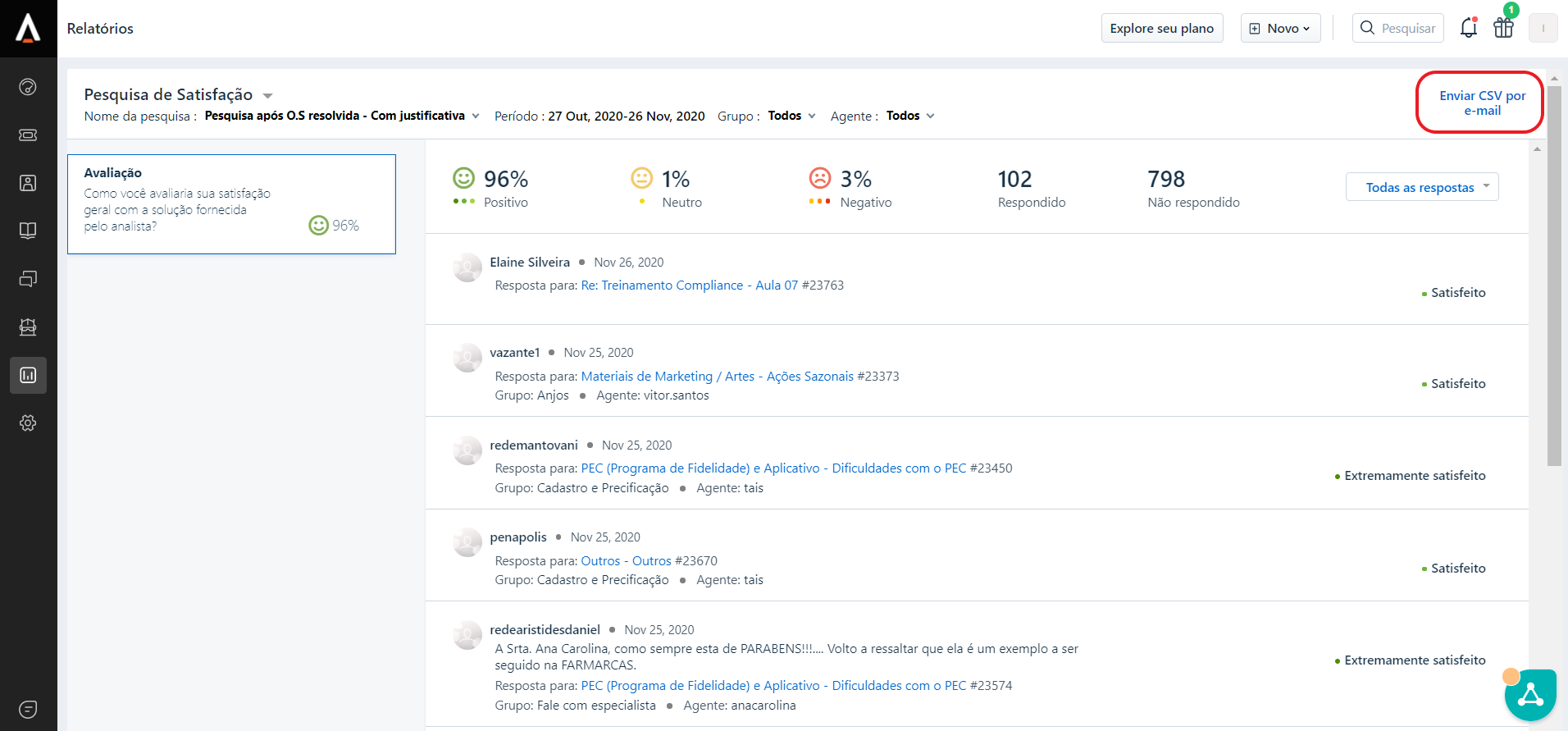Viewport: 1568px width, 731px height.
Task: Click Enviar CSV por e-mail
Action: click(x=1482, y=103)
